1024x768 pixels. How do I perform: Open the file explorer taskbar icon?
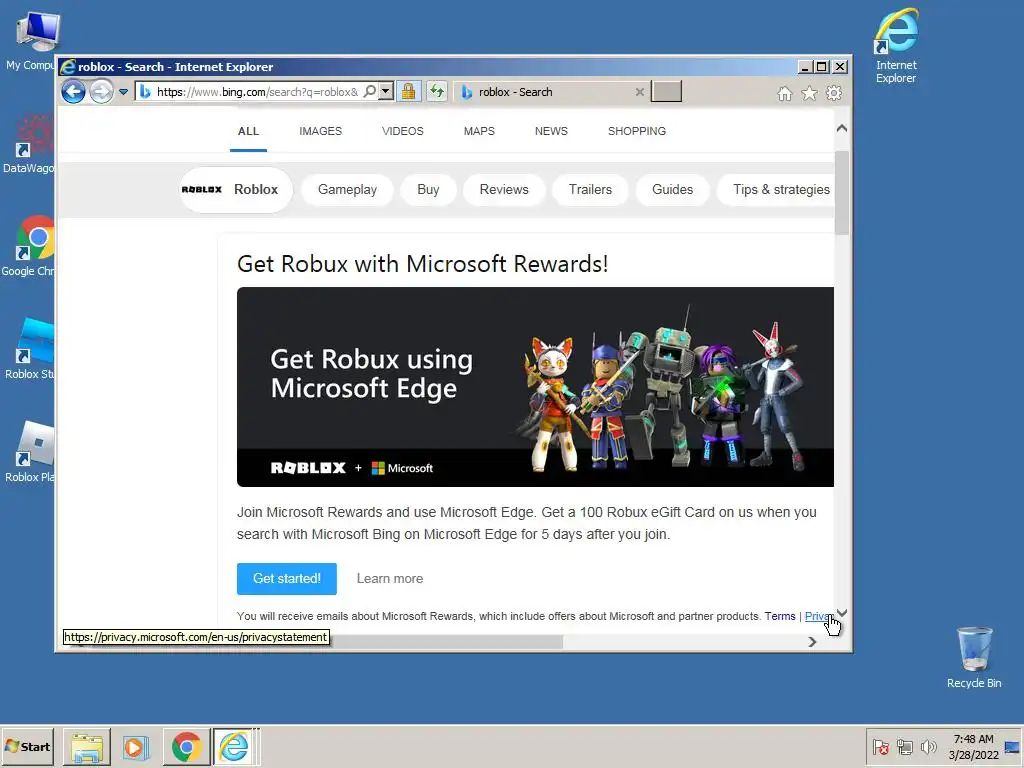tap(87, 747)
